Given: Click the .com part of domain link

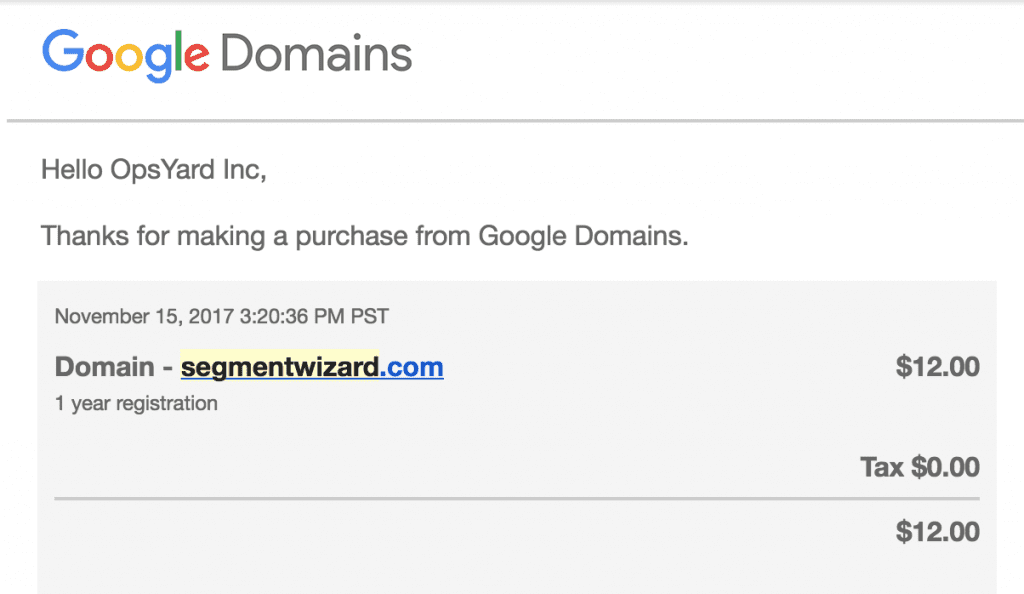Looking at the screenshot, I should click(x=411, y=367).
